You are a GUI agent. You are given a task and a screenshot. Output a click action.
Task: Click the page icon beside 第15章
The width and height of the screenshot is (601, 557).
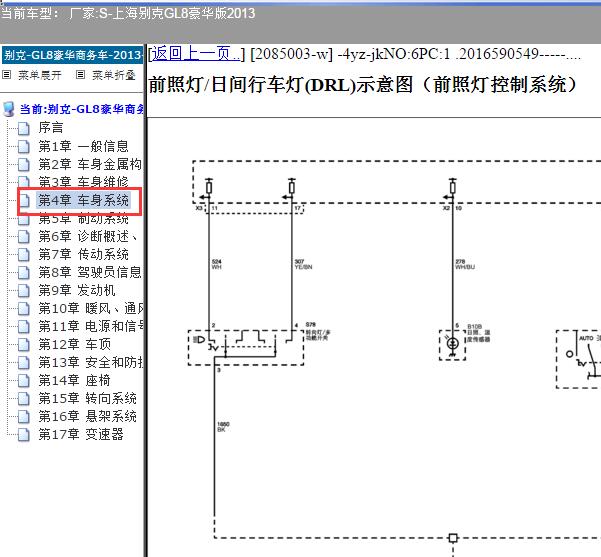(24, 399)
